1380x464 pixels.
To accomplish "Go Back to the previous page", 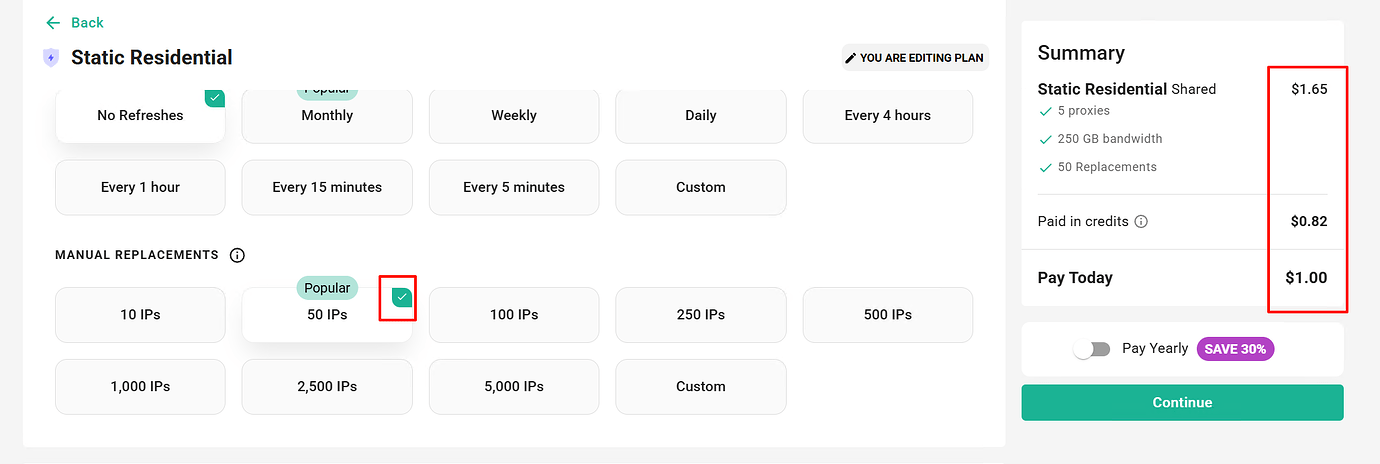I will click(x=87, y=23).
